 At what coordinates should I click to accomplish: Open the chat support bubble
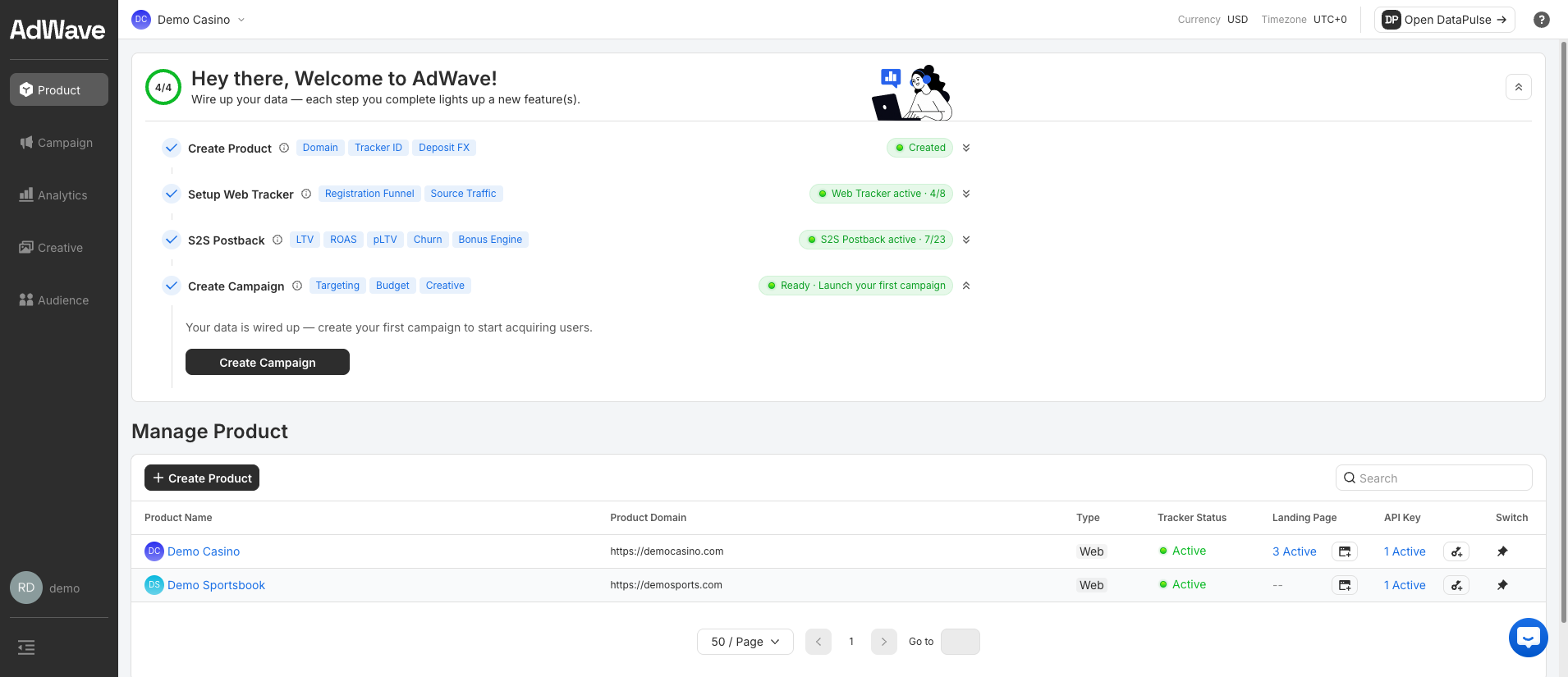[x=1529, y=638]
